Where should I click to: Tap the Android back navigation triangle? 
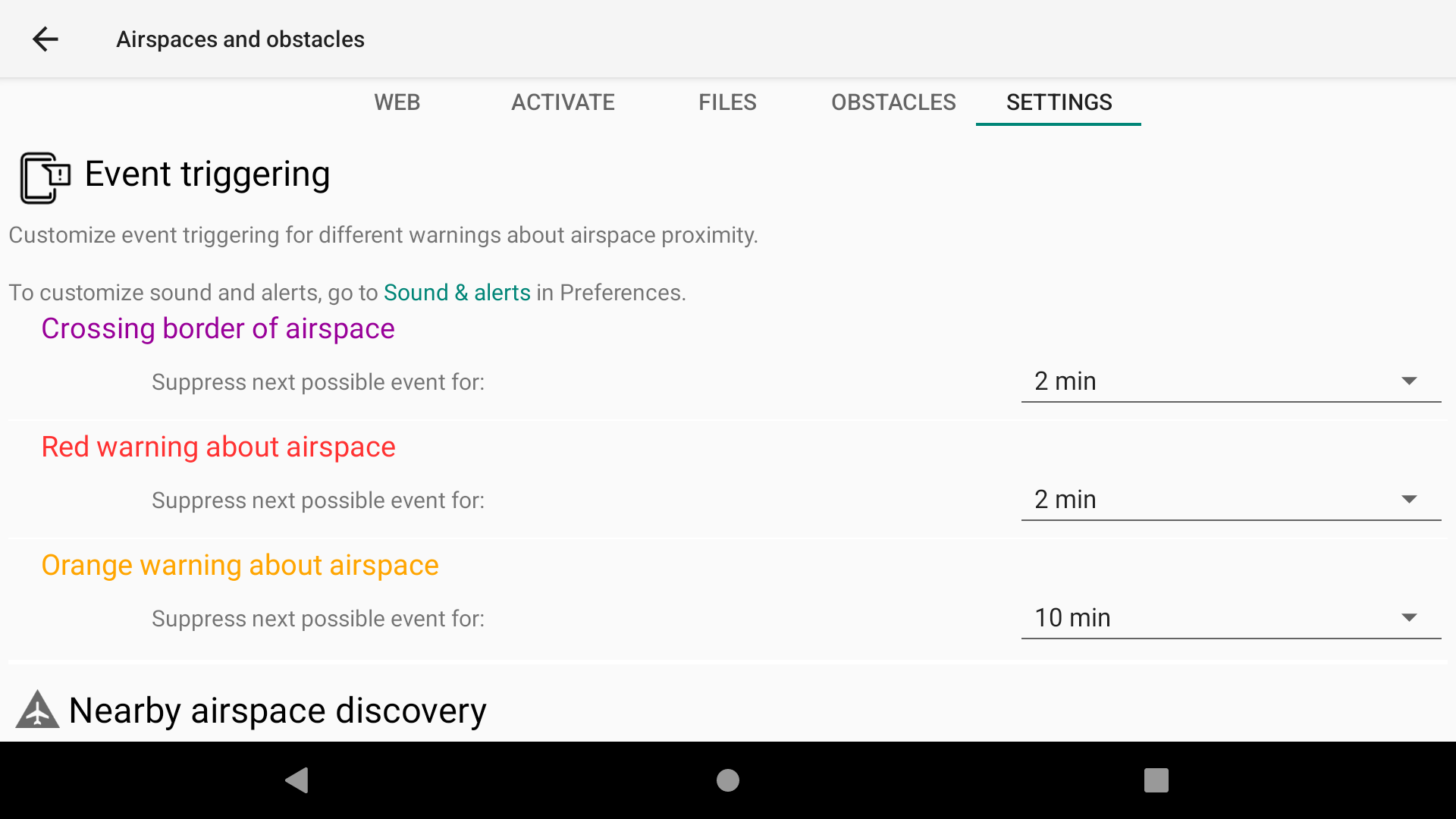click(297, 780)
